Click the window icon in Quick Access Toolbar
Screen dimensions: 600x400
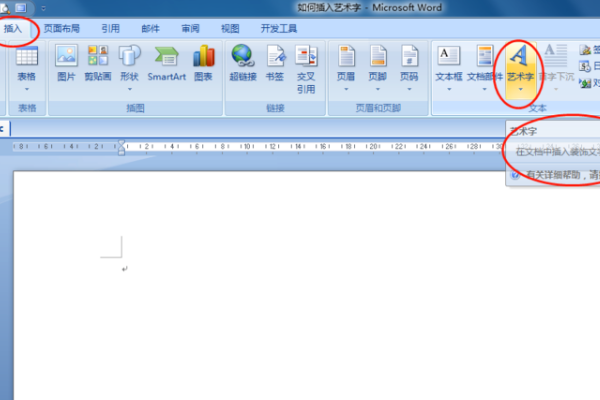21,8
